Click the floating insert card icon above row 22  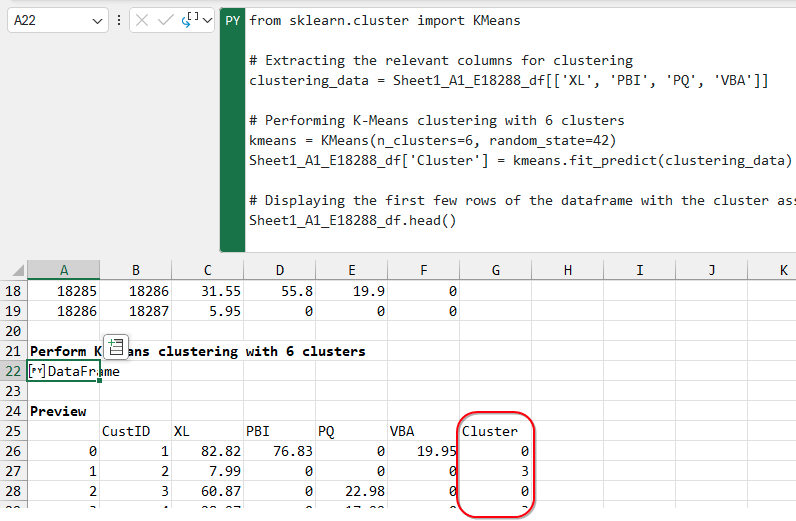pyautogui.click(x=115, y=347)
